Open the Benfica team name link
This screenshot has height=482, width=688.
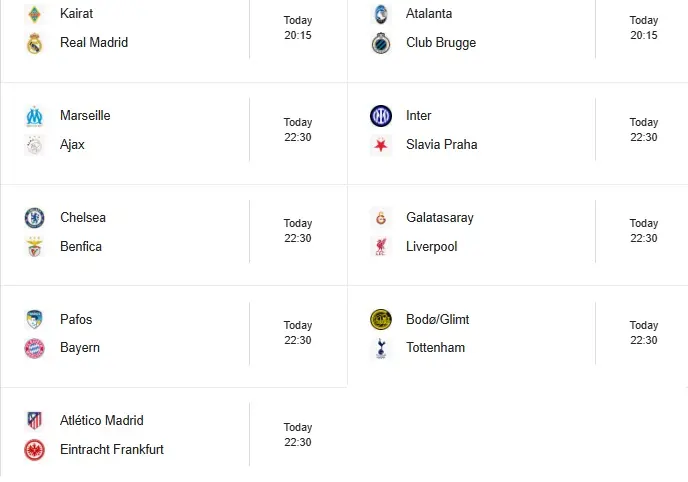[81, 247]
